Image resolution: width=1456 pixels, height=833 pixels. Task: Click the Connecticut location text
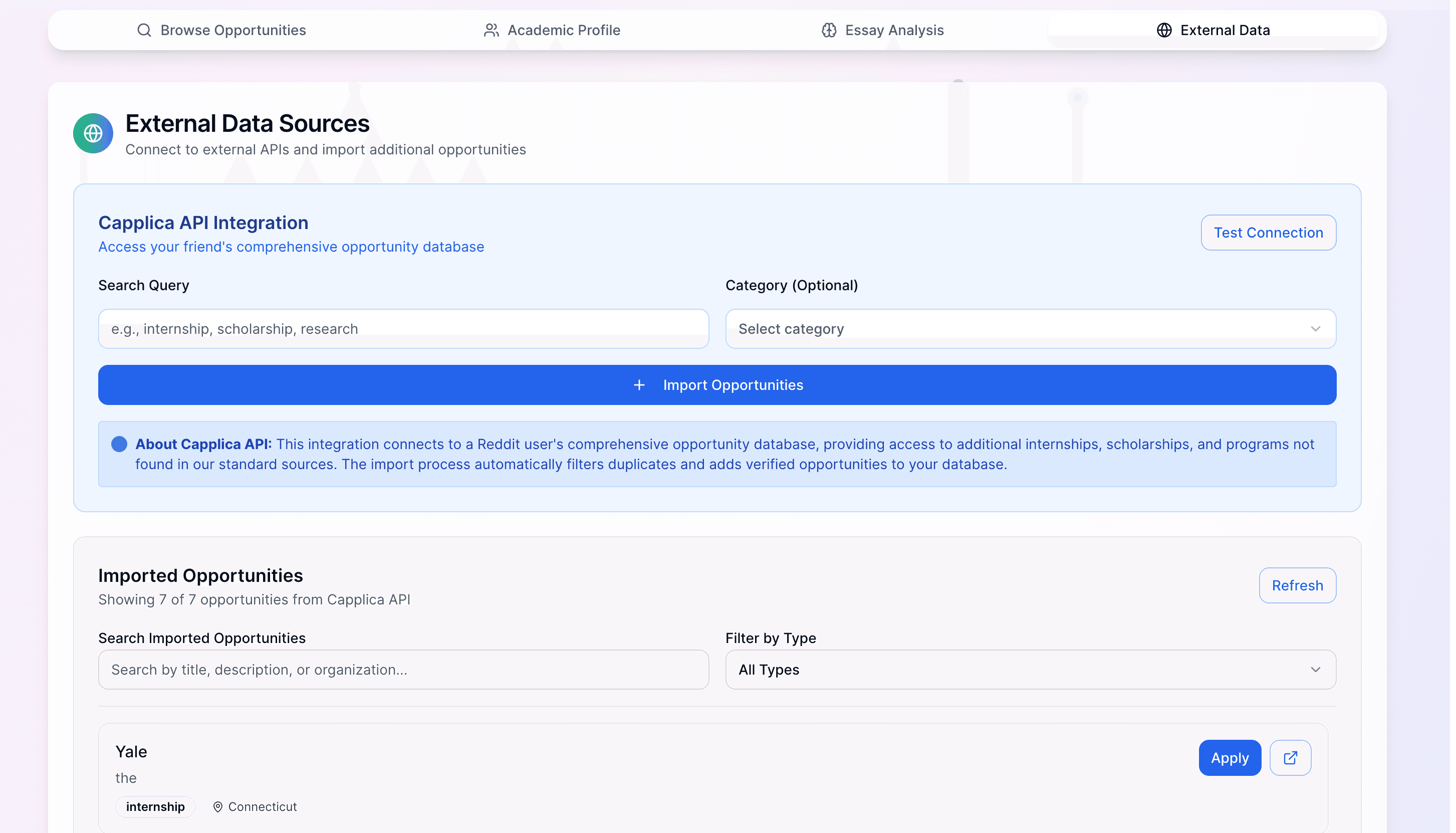tap(263, 807)
